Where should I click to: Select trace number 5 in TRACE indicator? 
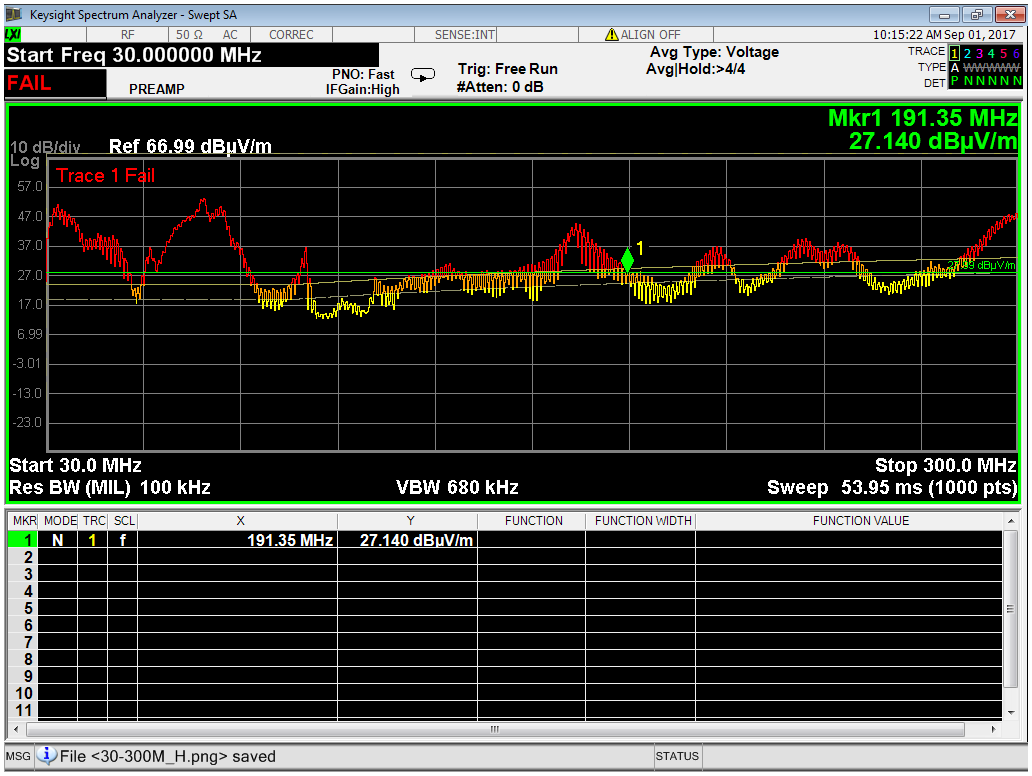[1003, 53]
